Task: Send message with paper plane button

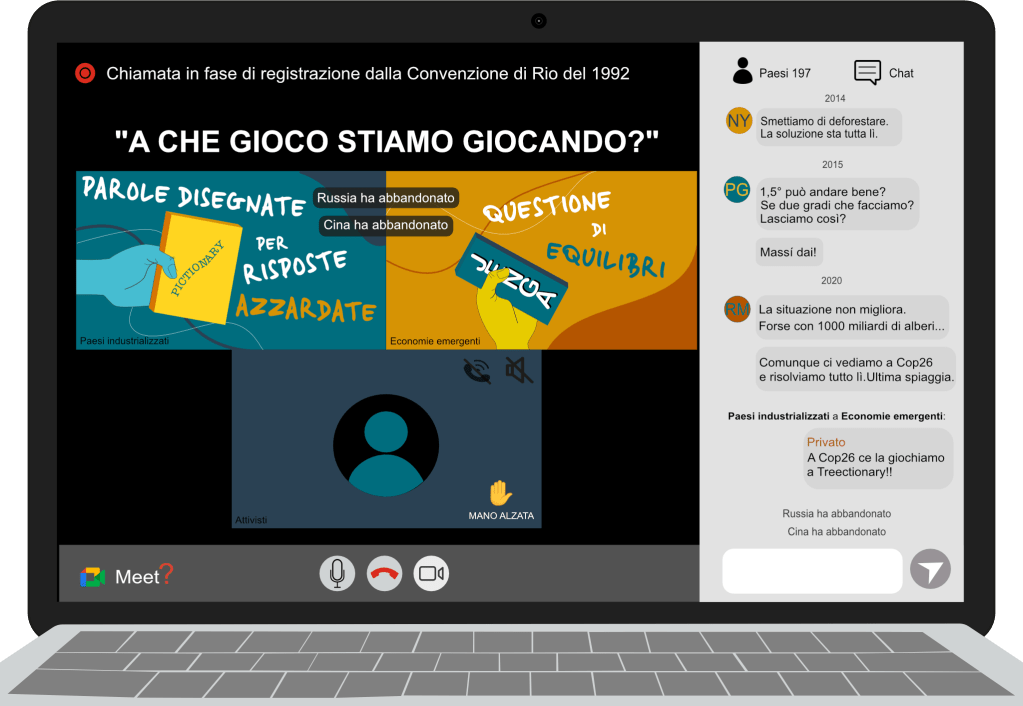Action: 930,570
